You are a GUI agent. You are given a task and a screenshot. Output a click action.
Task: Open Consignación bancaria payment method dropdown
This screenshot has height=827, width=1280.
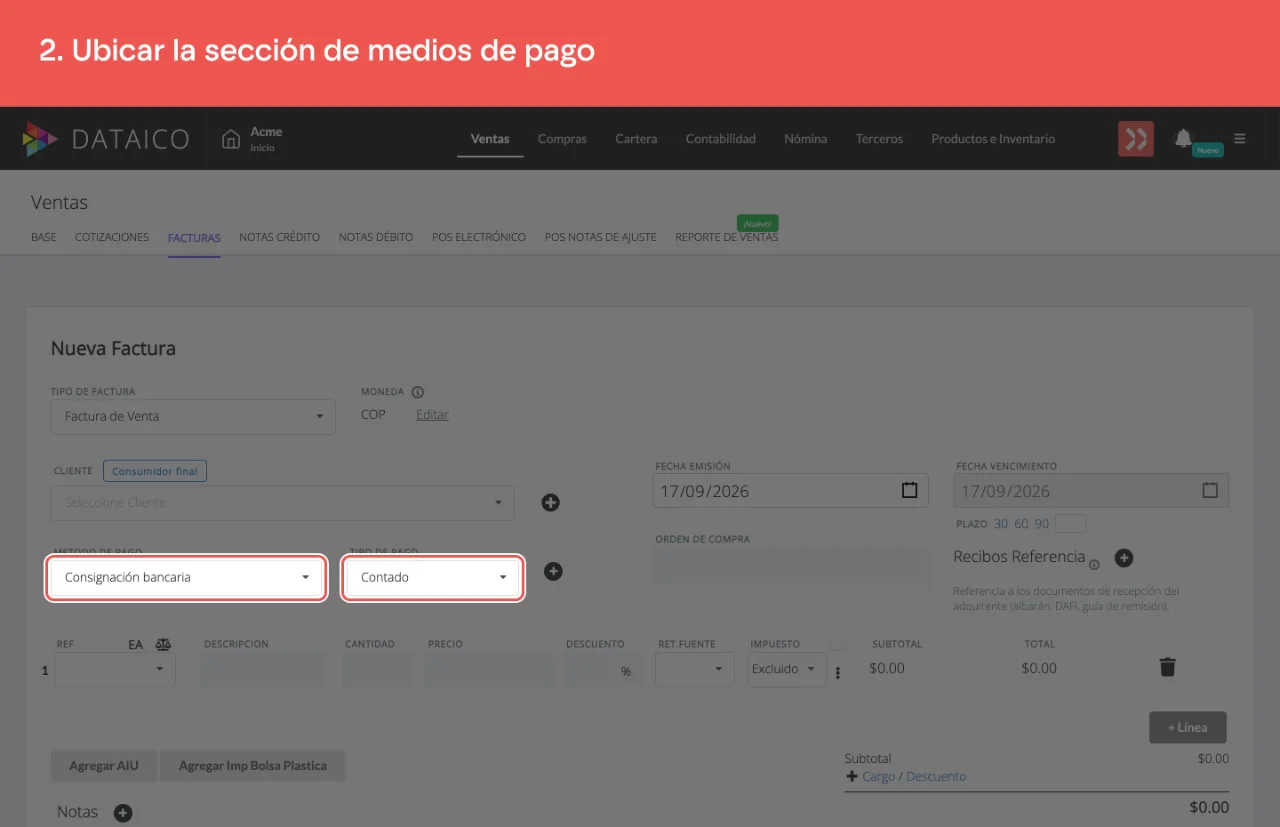pos(187,577)
